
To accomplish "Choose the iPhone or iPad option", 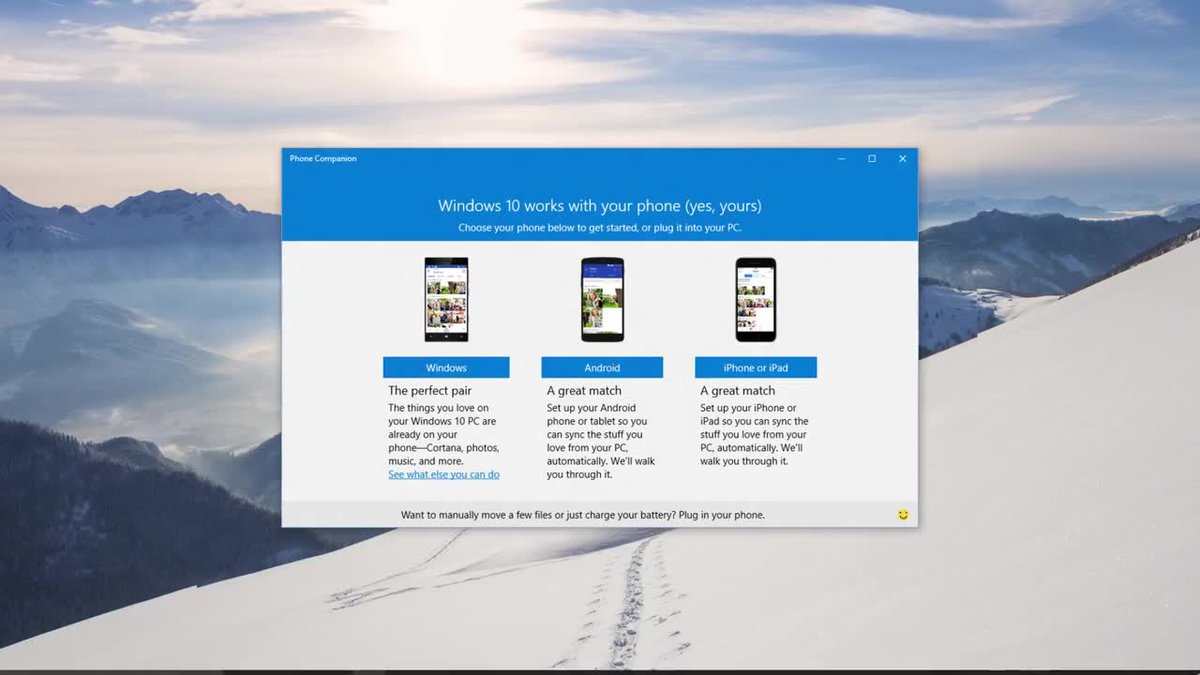I will click(x=756, y=367).
